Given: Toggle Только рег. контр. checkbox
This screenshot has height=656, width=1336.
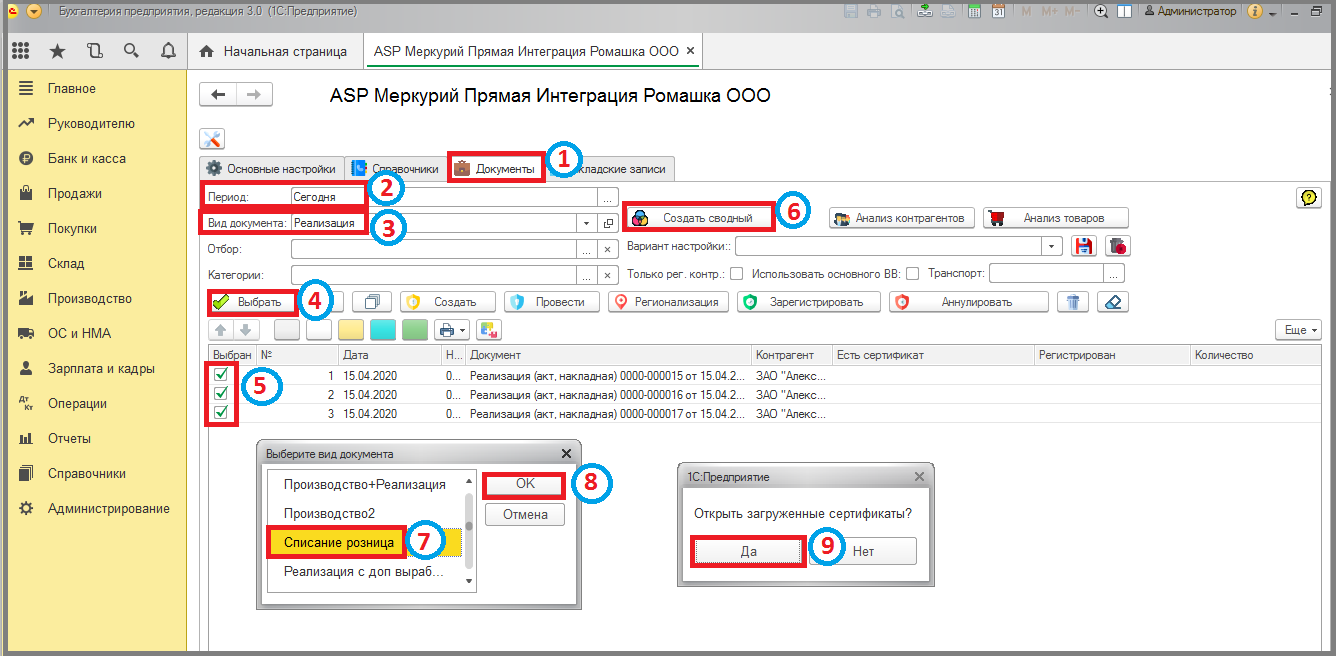Looking at the screenshot, I should click(736, 273).
